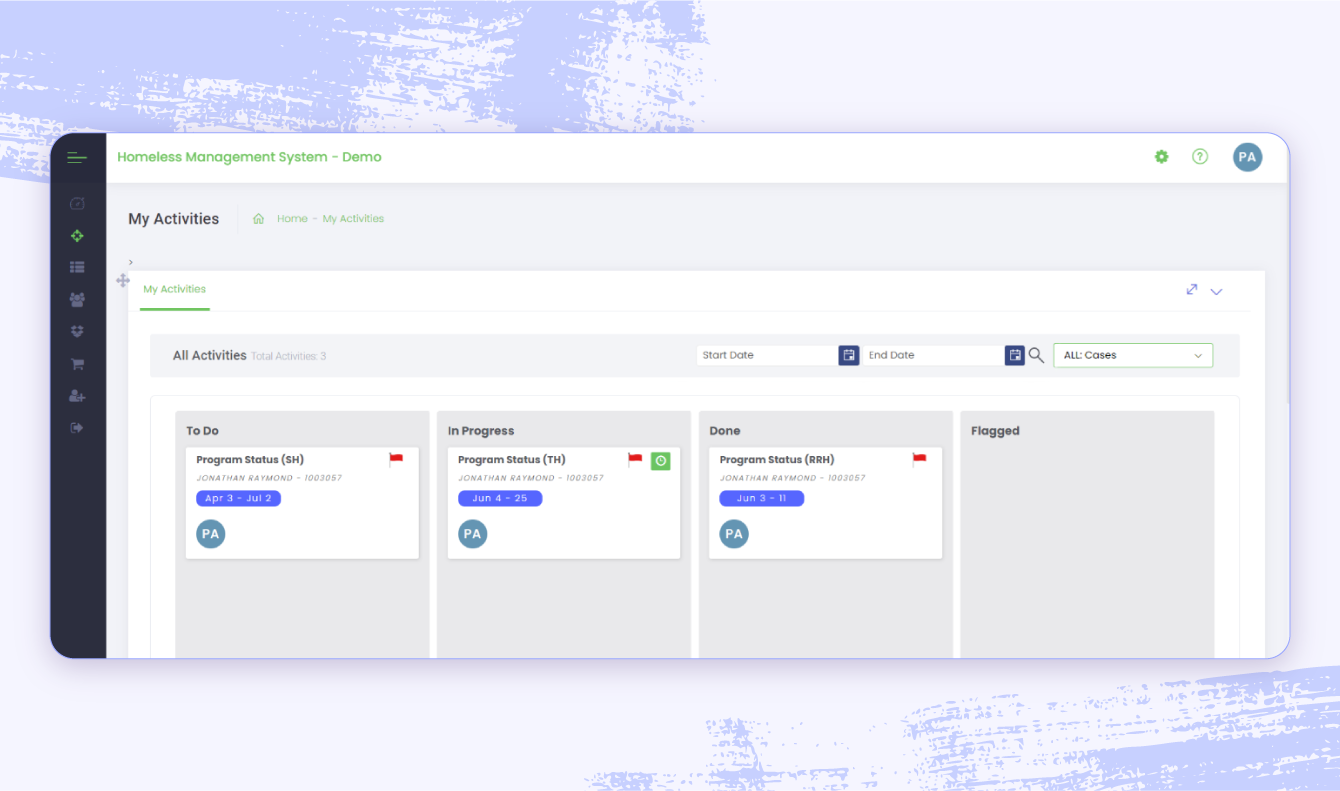Open the Start Date calendar picker
This screenshot has height=791, width=1340.
coord(849,355)
